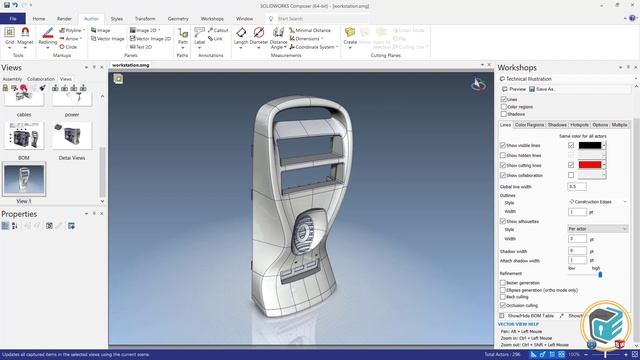Open the Views panel options dropdown arrow

87,67
